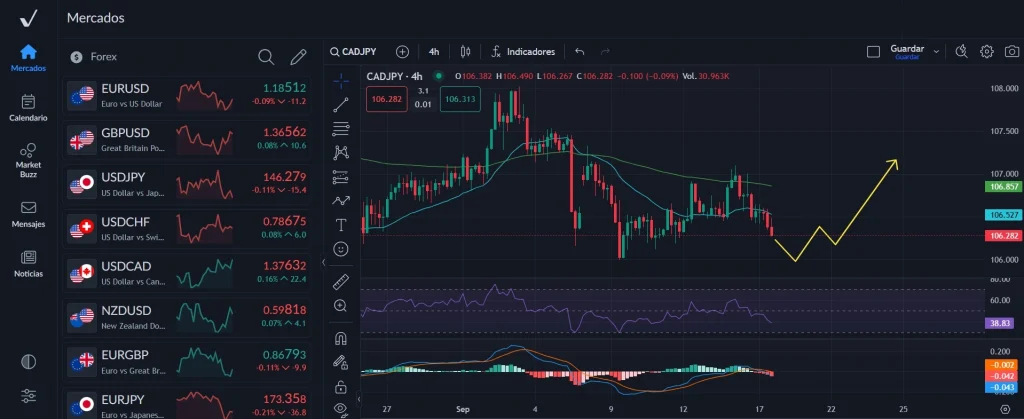
Task: Click the Guardar save button
Action: pyautogui.click(x=906, y=52)
